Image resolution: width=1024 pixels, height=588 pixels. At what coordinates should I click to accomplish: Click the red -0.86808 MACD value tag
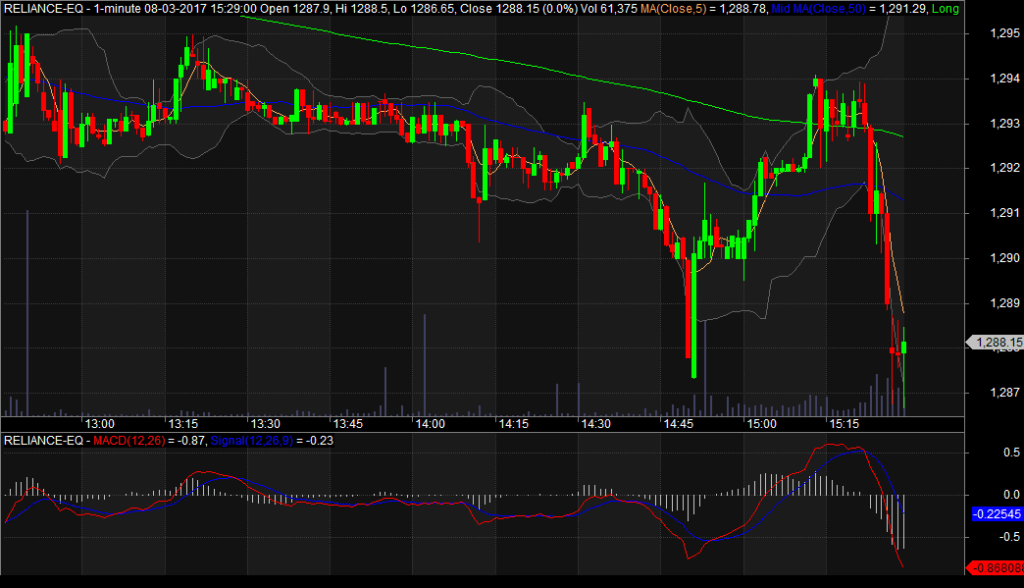(996, 565)
